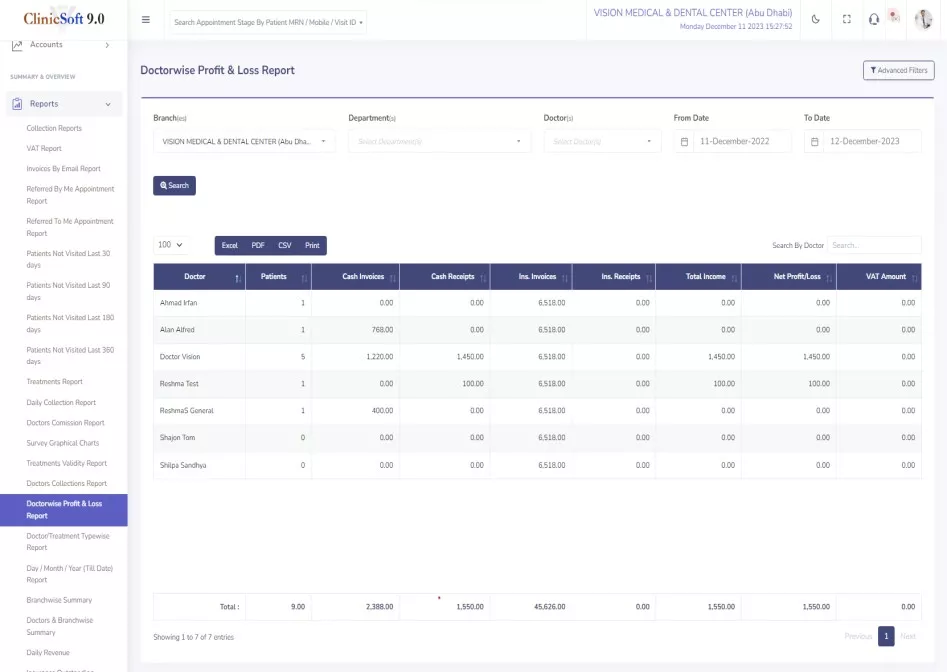Open Doctors Collections Report in sidebar

pyautogui.click(x=66, y=484)
